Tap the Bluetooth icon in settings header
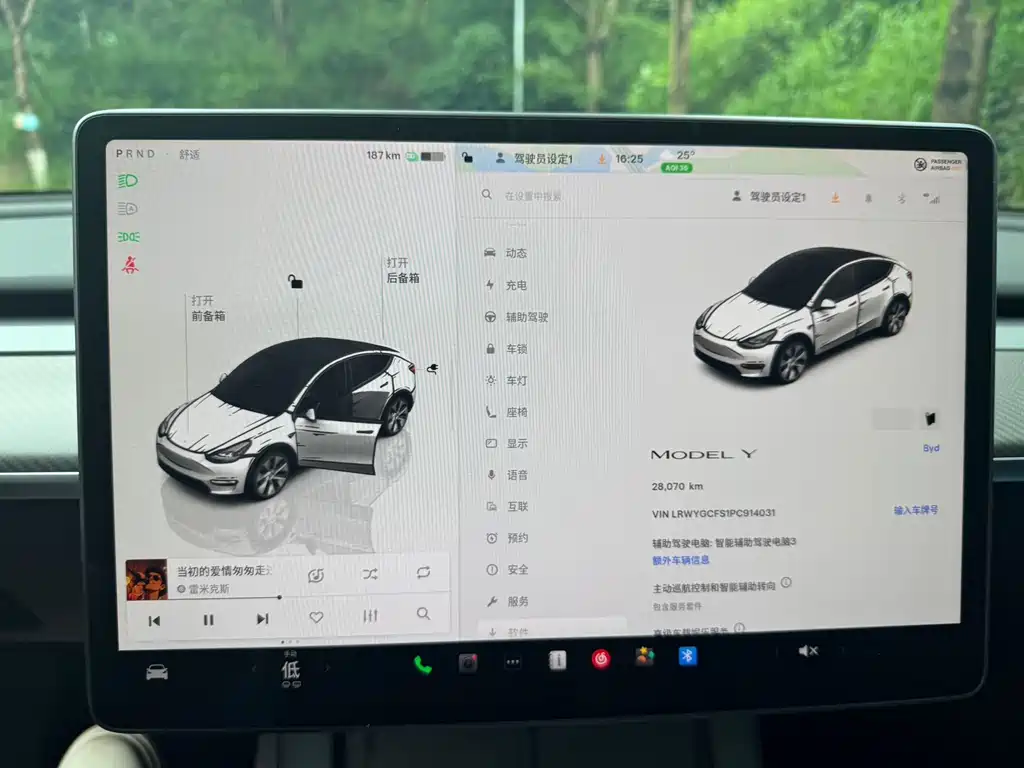This screenshot has height=768, width=1024. [x=901, y=199]
